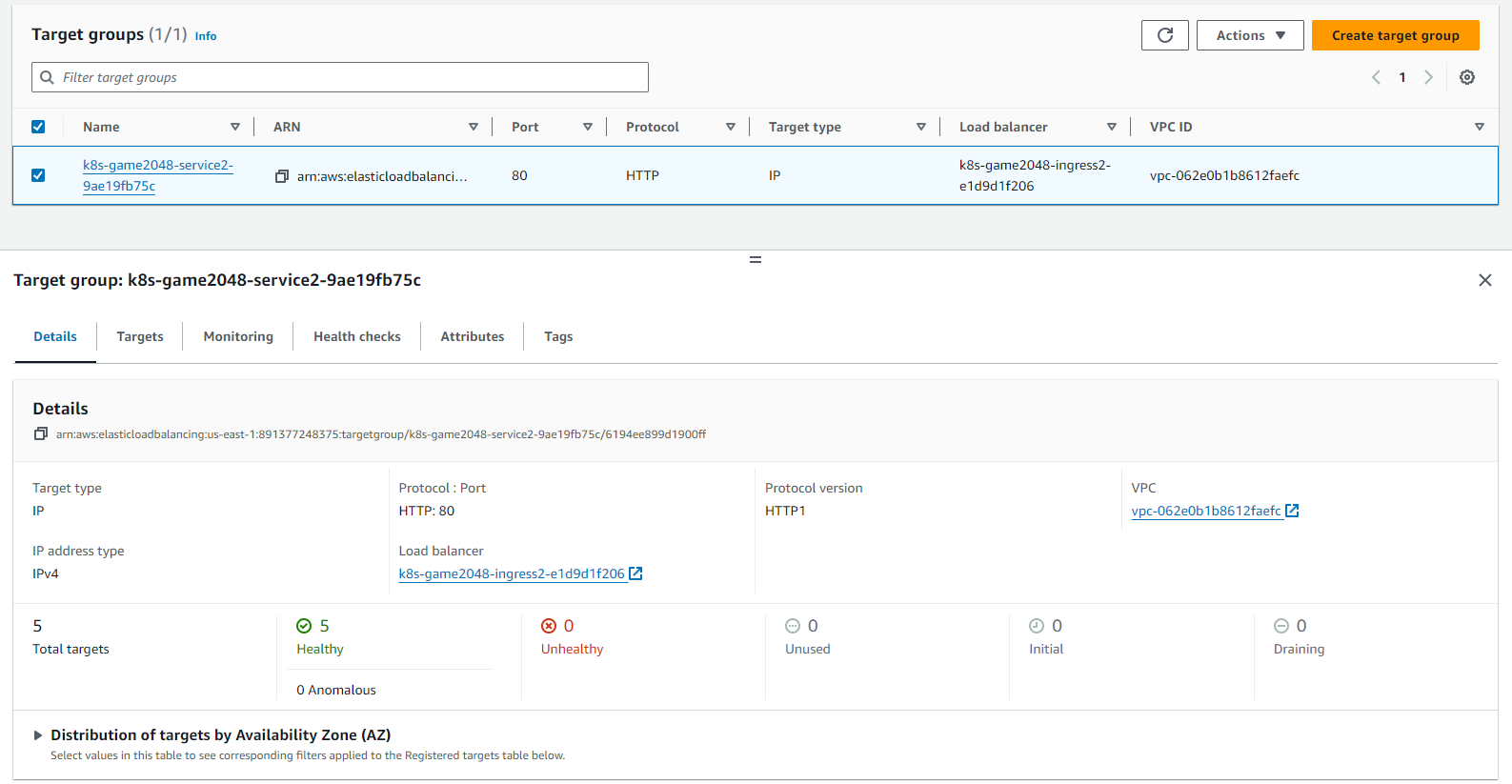Focus the Filter target groups field
The width and height of the screenshot is (1512, 784).
tap(340, 77)
